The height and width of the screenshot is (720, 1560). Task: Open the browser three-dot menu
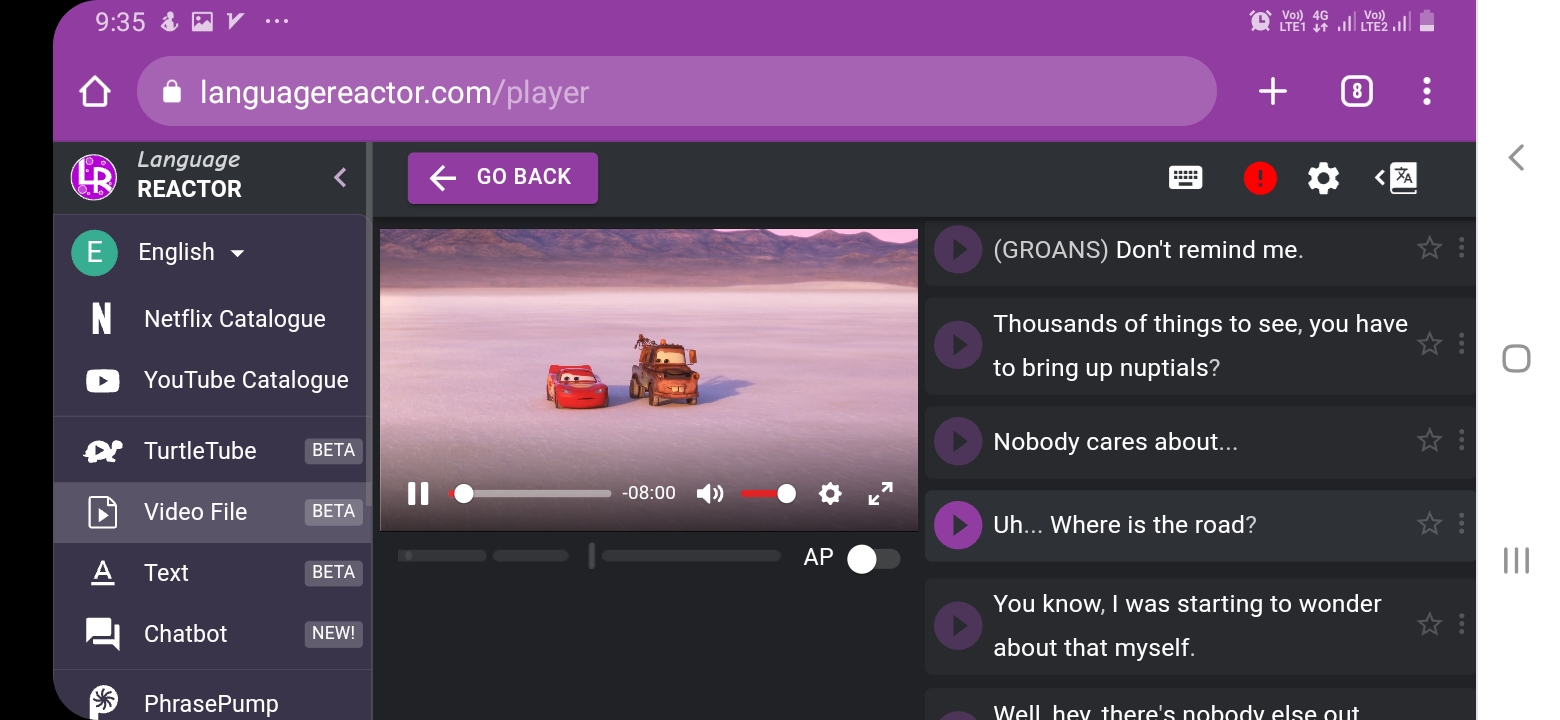coord(1427,92)
